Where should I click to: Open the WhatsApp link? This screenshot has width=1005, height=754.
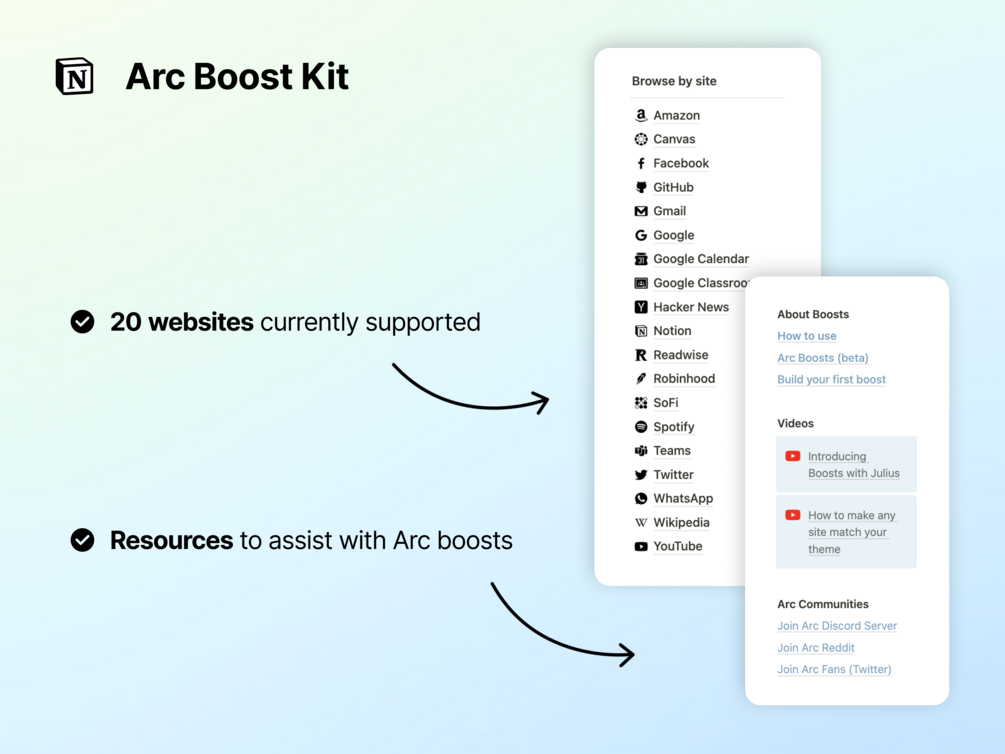683,499
